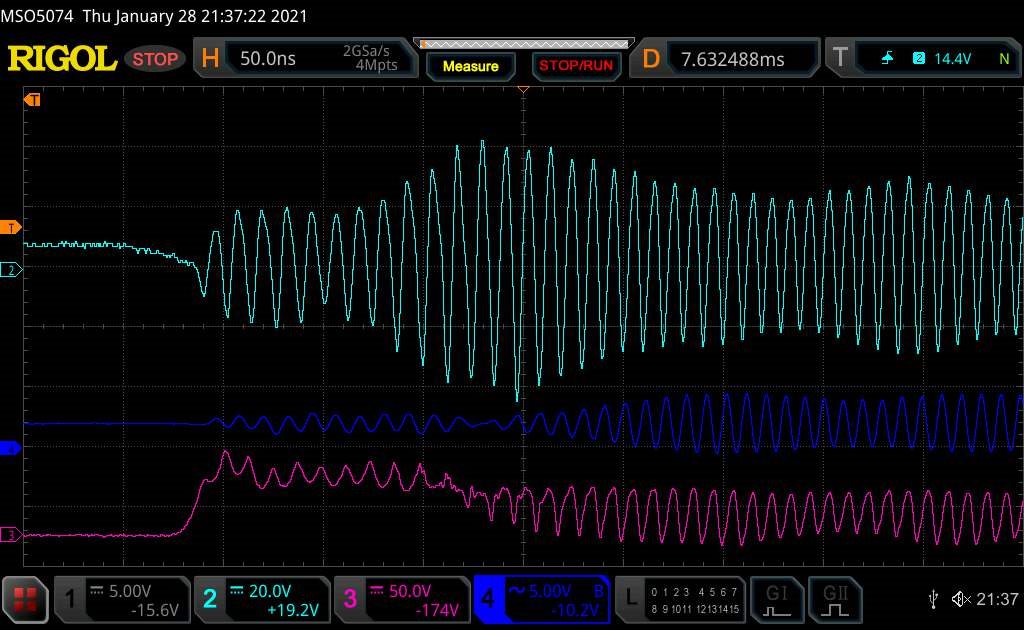Click the channel 2 ground marker

[x=10, y=269]
